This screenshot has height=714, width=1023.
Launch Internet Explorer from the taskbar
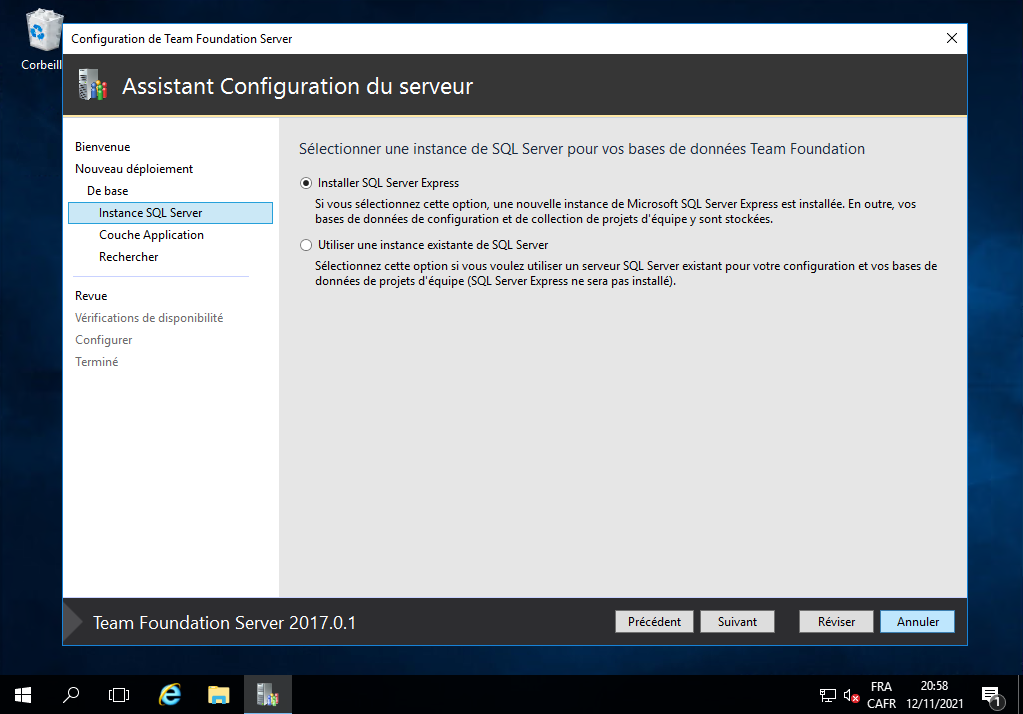coord(170,694)
